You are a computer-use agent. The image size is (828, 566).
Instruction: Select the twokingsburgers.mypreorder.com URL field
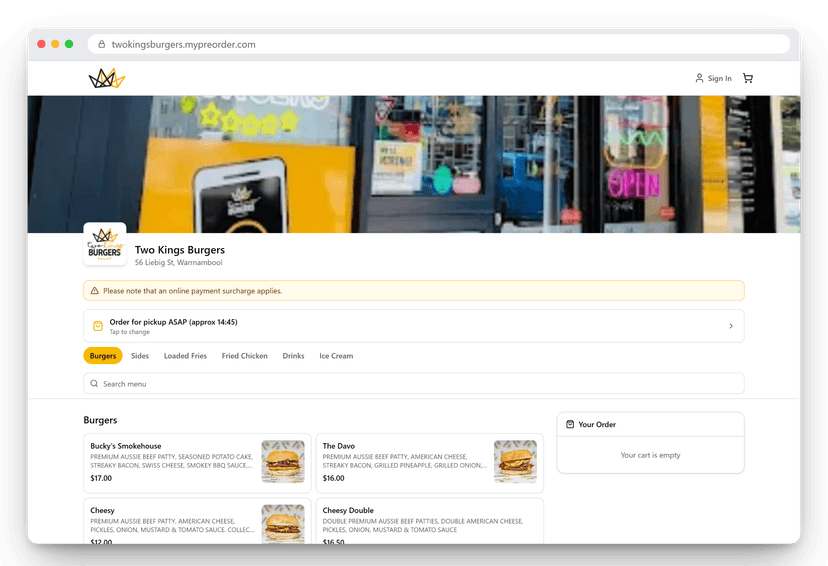click(438, 44)
